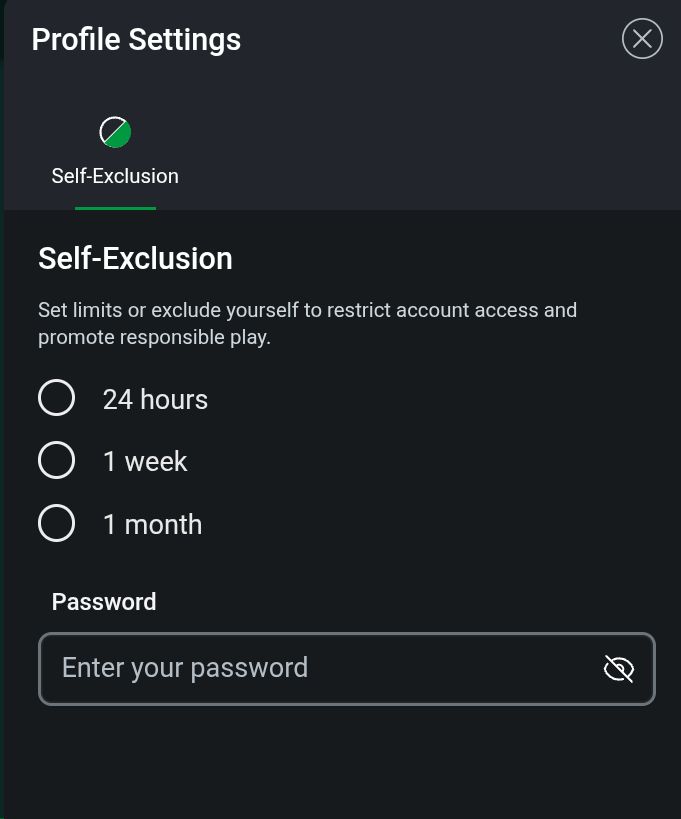Click the Self-Exclusion section heading

(135, 258)
